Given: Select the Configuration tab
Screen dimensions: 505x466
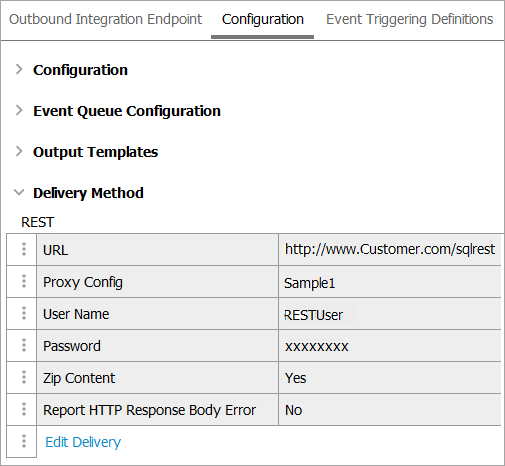Looking at the screenshot, I should [263, 19].
